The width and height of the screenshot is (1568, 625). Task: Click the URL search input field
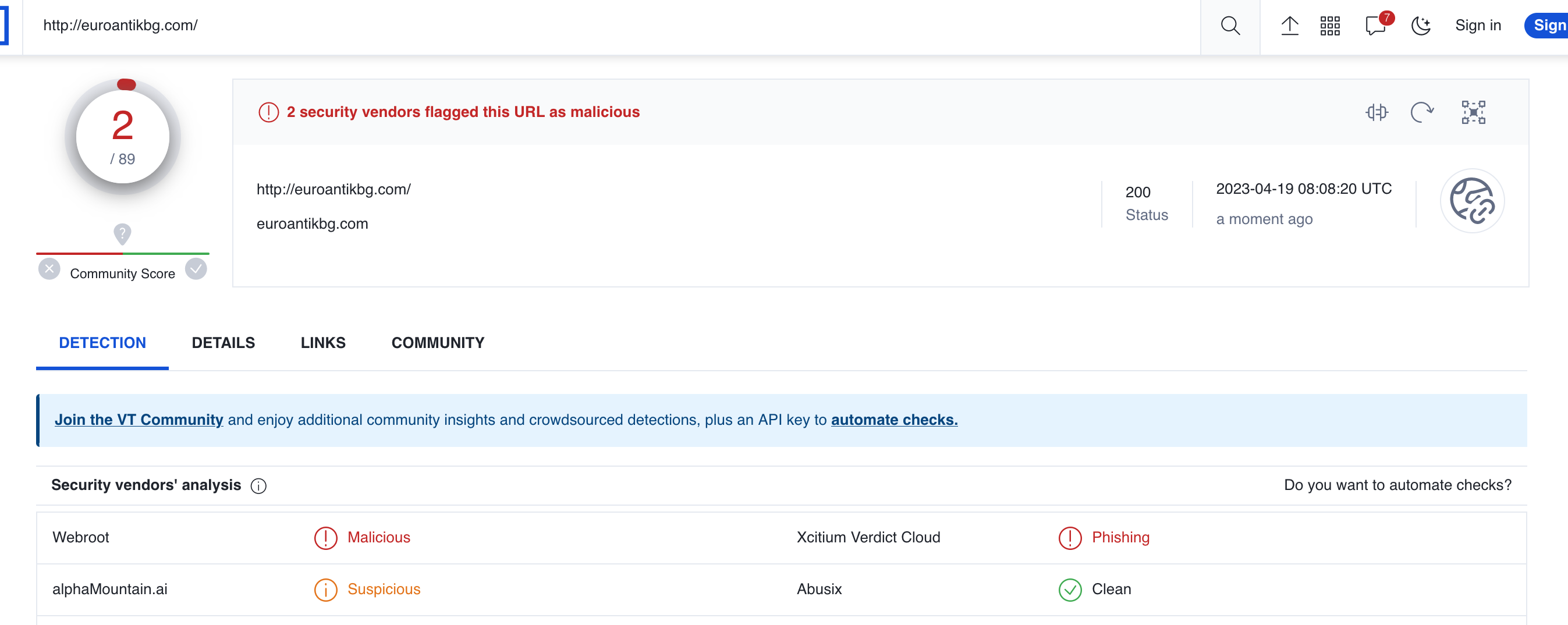point(611,26)
